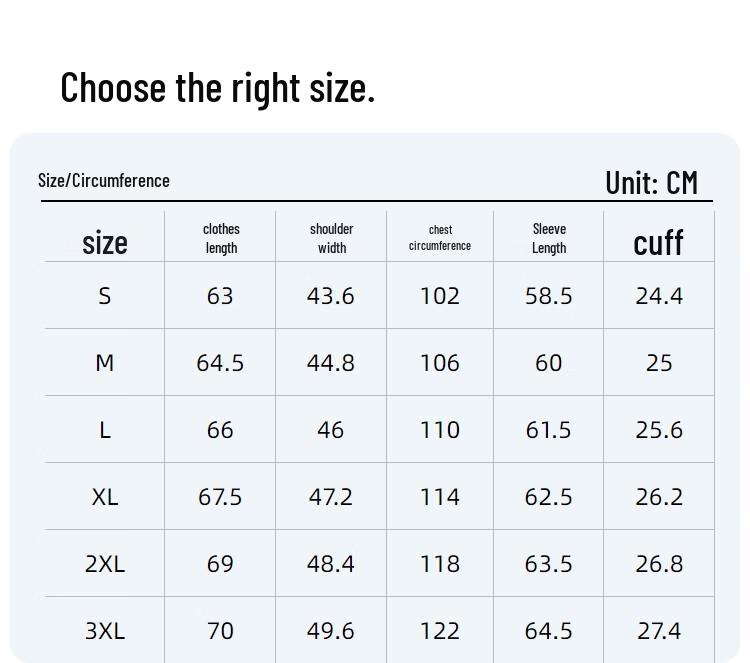Click the 'chest circumference' column header

pos(440,238)
